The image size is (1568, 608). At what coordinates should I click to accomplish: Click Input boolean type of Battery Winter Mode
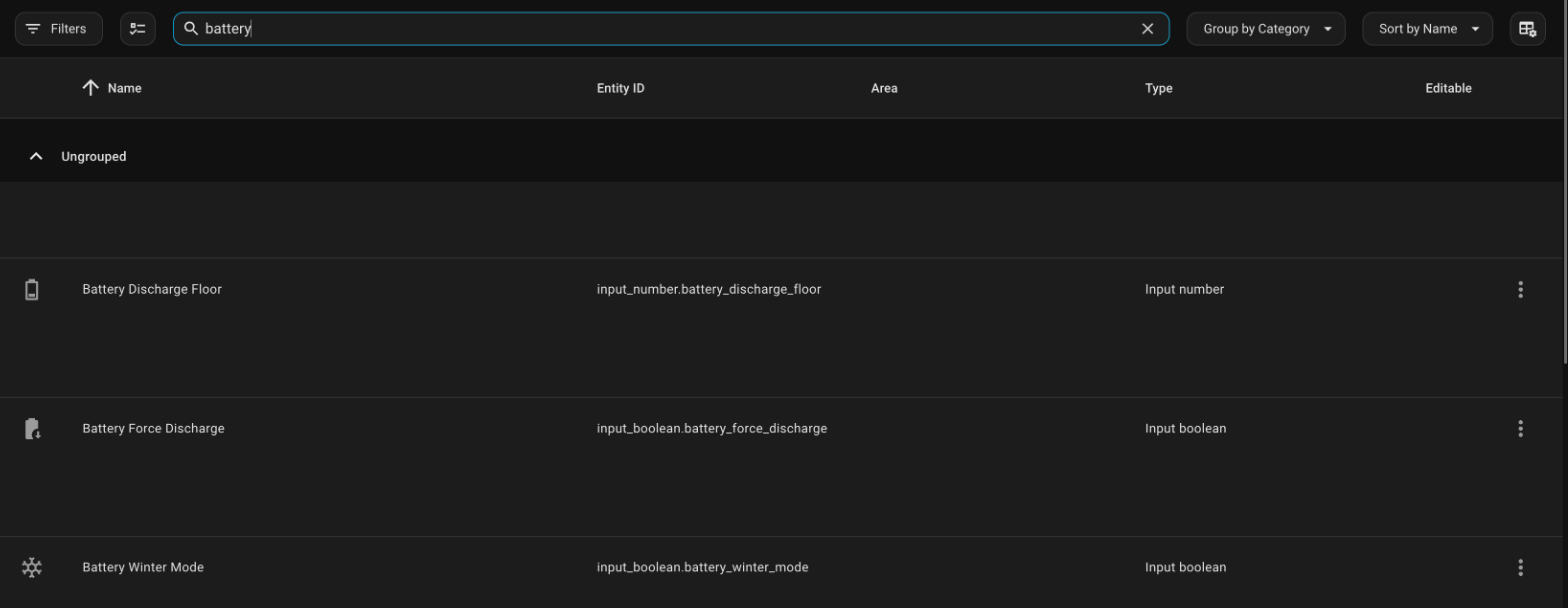tap(1185, 568)
